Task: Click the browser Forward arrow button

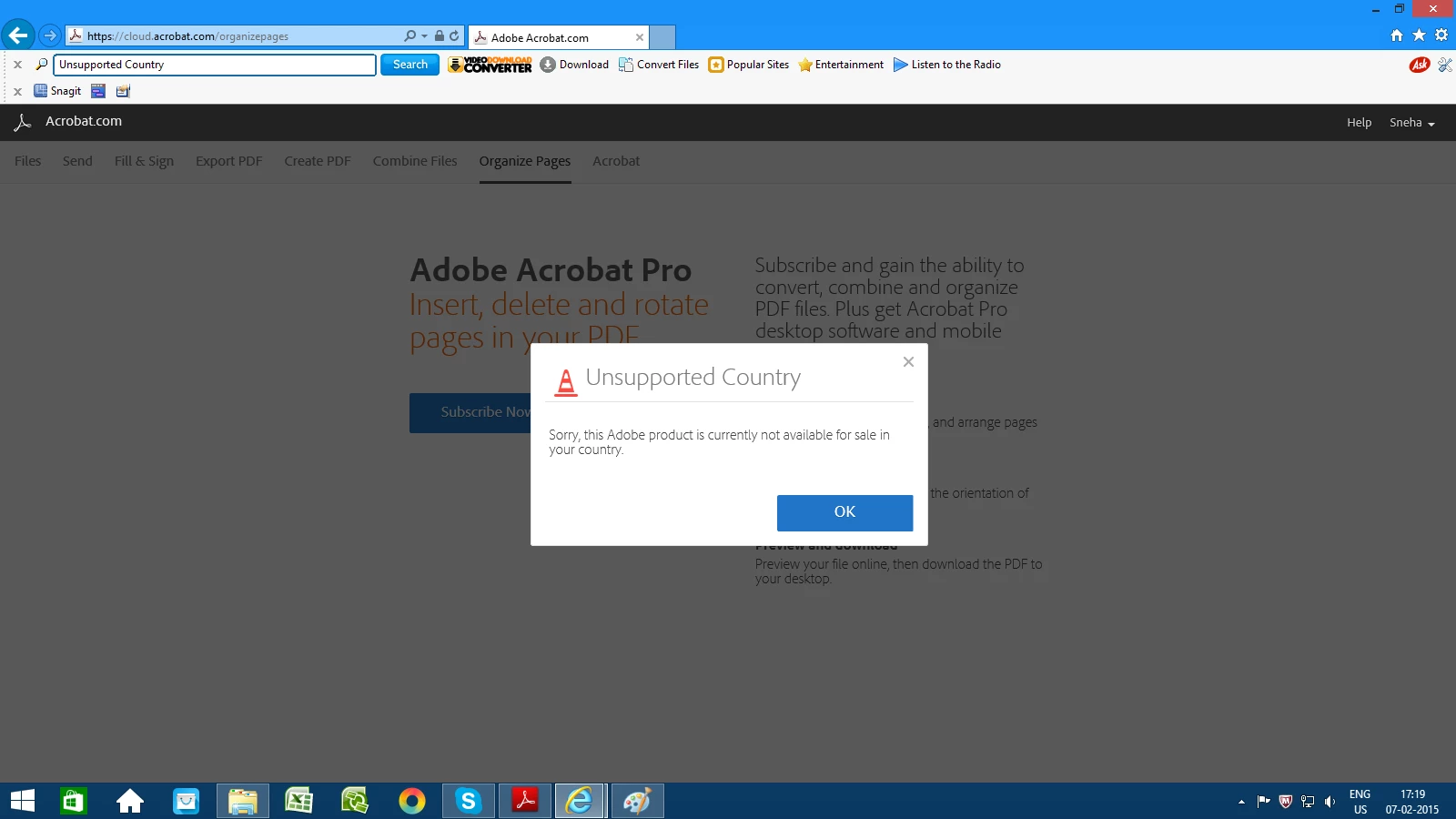Action: [50, 35]
